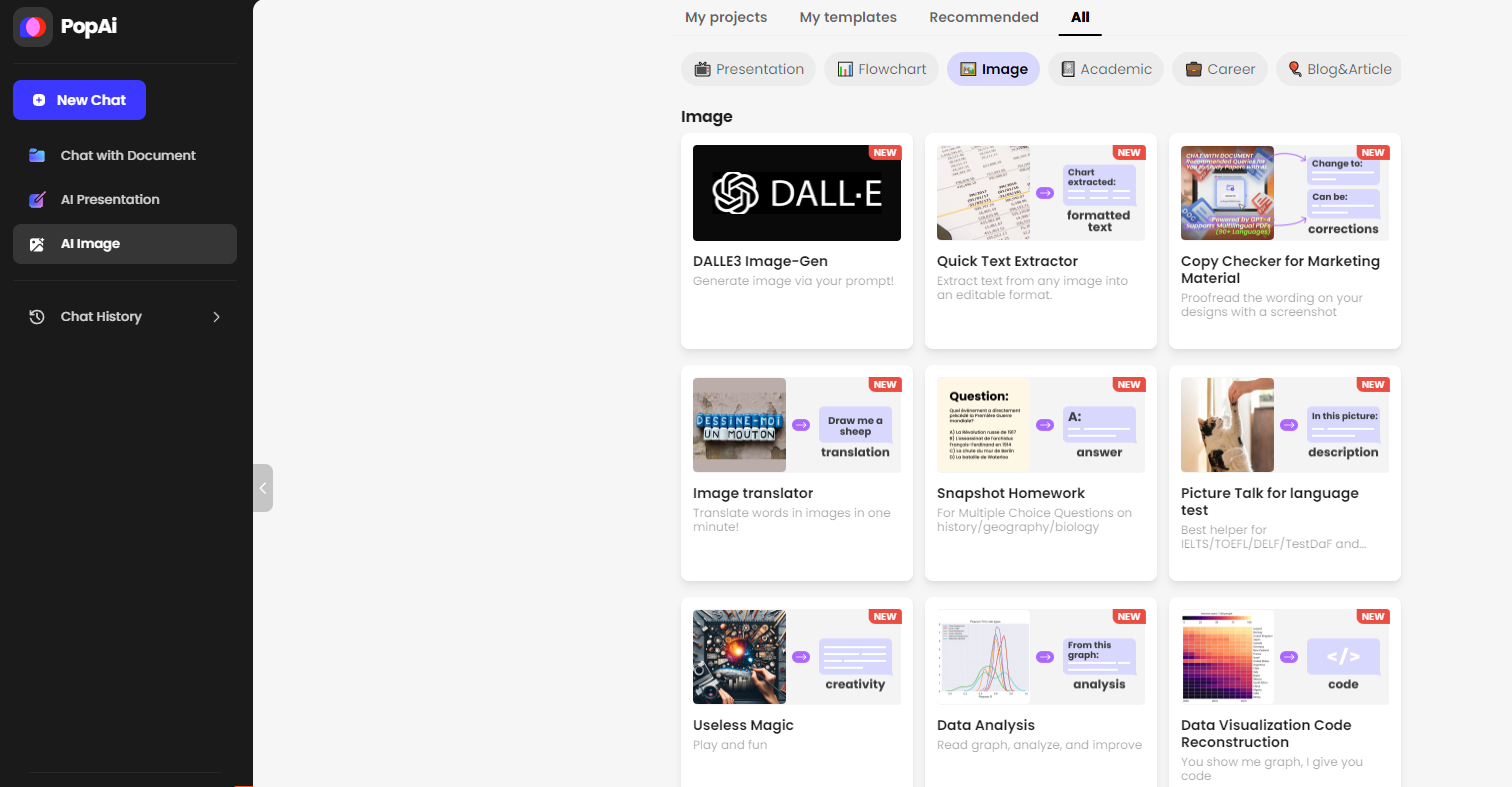Viewport: 1512px width, 787px height.
Task: Click the Blog&Article chip pin icon
Action: [x=1295, y=69]
